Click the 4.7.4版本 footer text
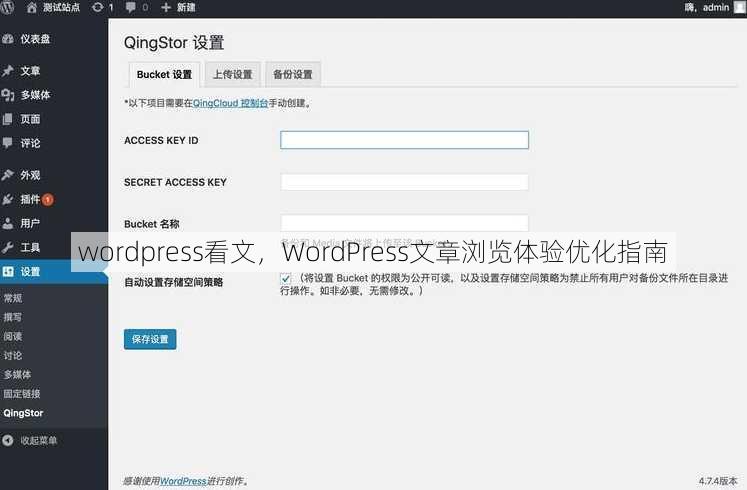 pyautogui.click(x=718, y=481)
